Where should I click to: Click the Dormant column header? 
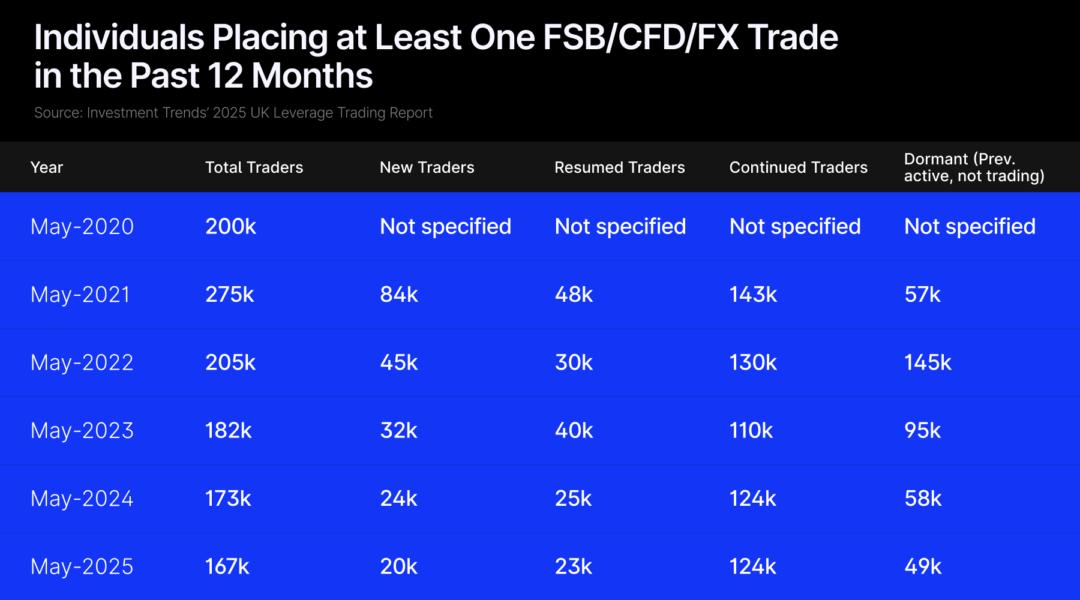pyautogui.click(x=974, y=167)
